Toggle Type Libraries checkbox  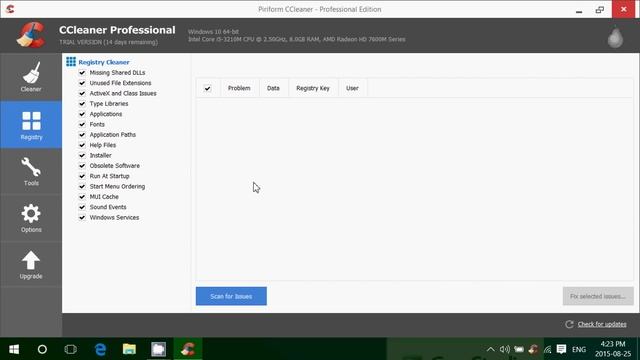click(82, 104)
